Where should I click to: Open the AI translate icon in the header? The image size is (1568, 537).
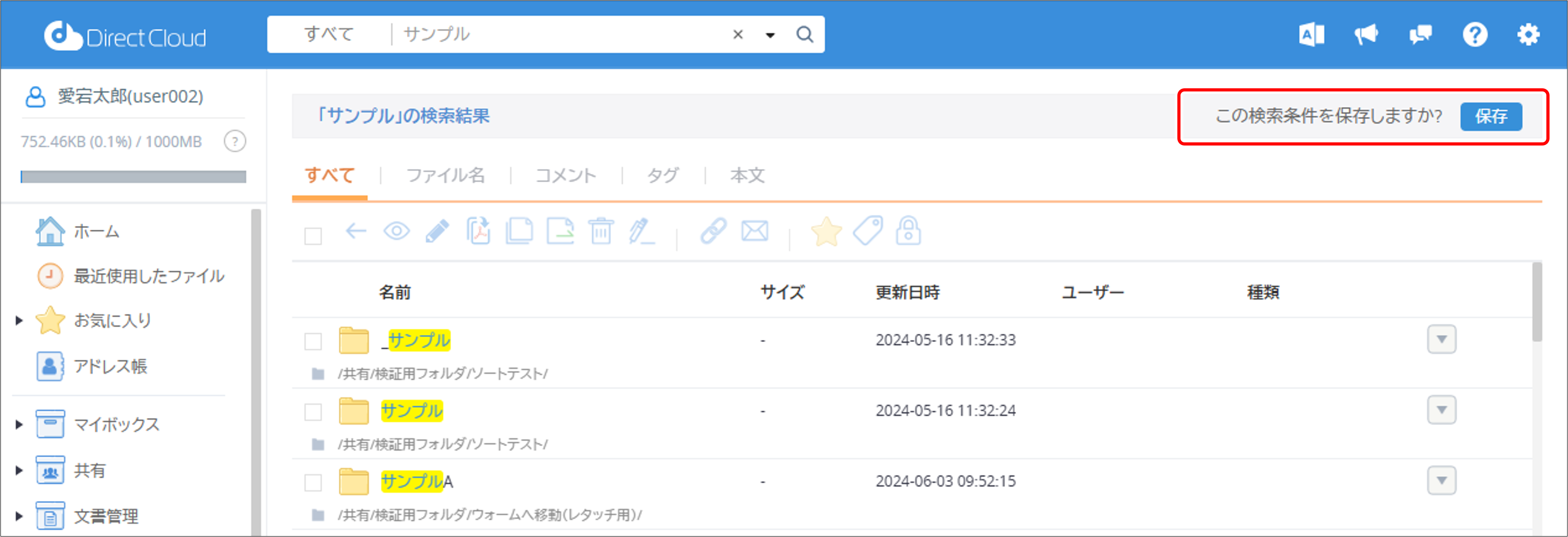coord(1311,35)
